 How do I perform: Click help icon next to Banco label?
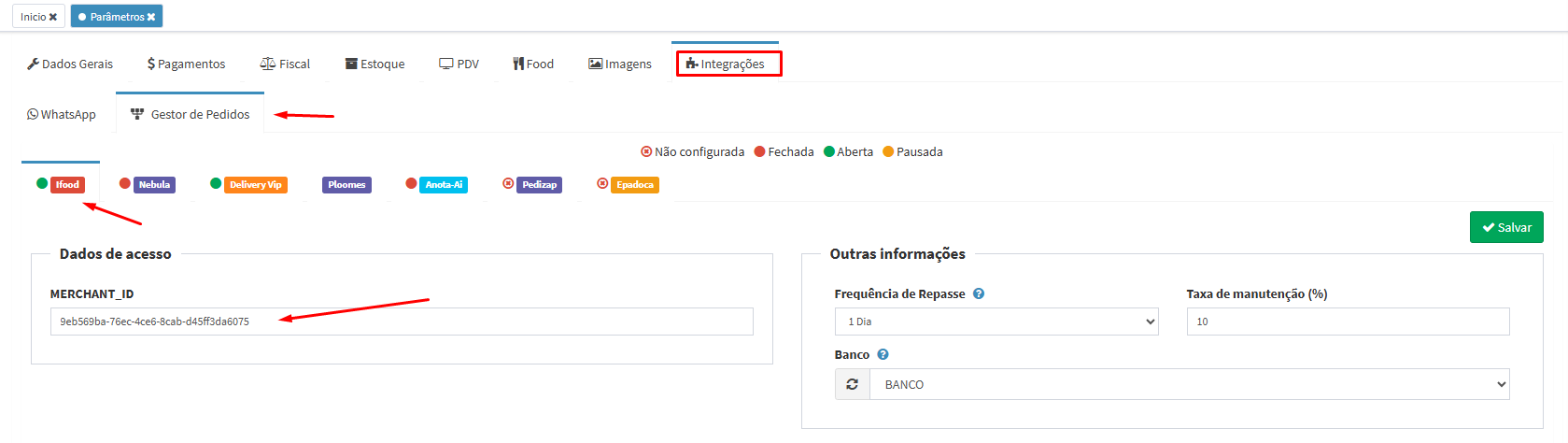pyautogui.click(x=883, y=354)
